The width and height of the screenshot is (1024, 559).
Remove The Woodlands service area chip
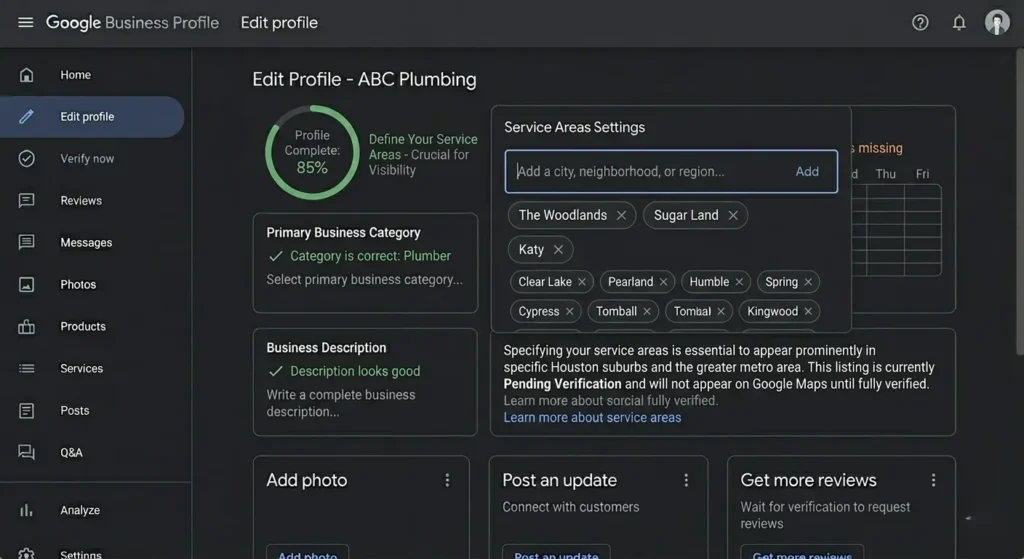[621, 216]
